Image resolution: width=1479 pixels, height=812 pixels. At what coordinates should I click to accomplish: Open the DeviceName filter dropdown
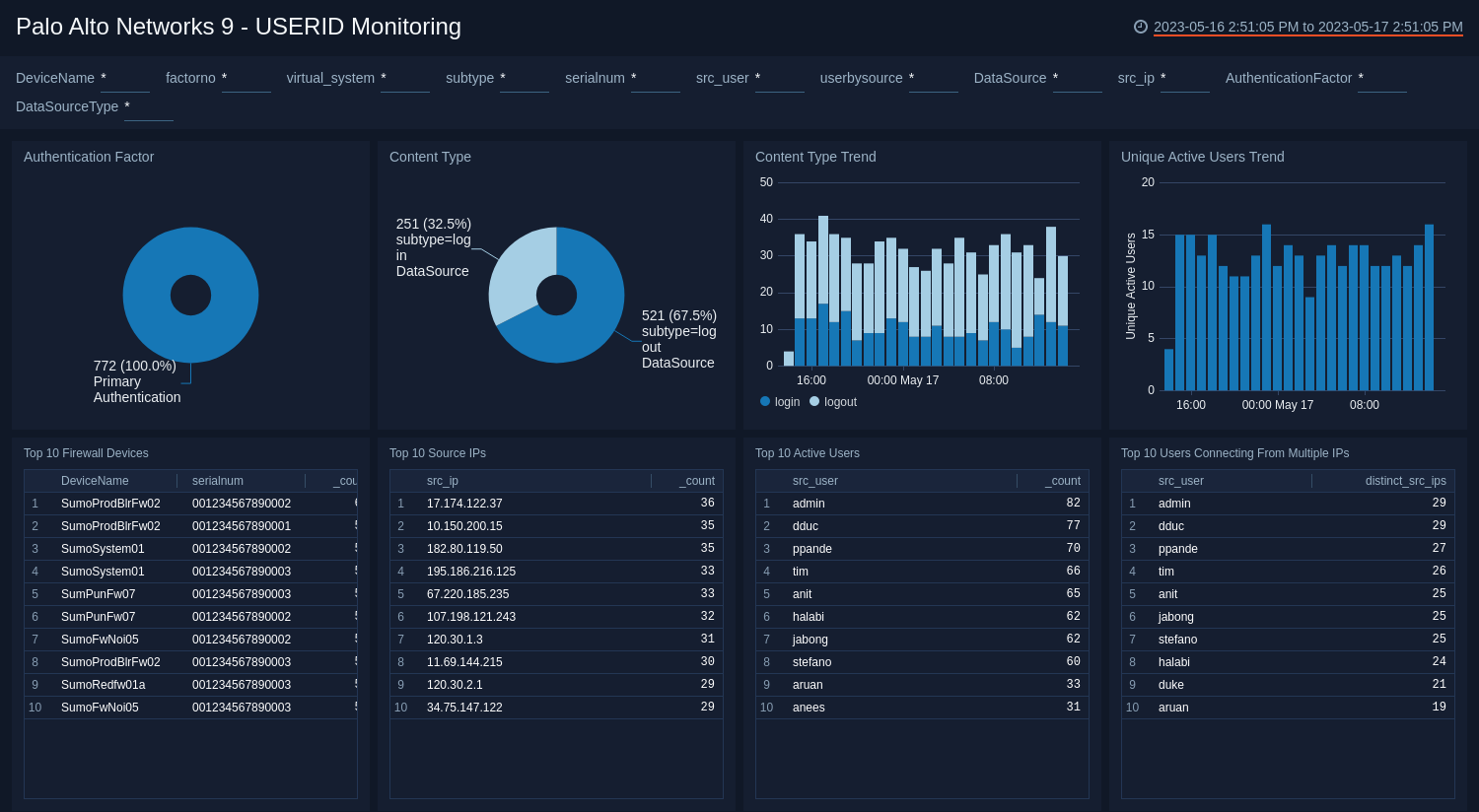(125, 83)
